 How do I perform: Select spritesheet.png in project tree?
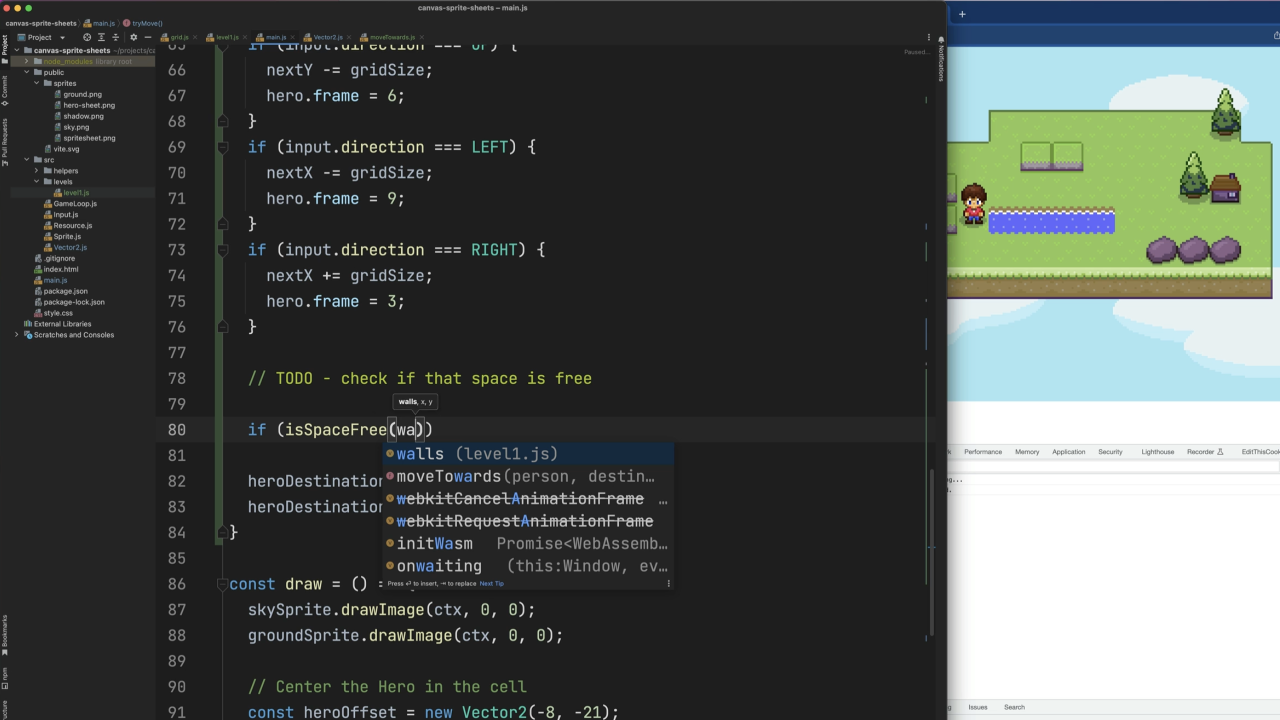(89, 138)
